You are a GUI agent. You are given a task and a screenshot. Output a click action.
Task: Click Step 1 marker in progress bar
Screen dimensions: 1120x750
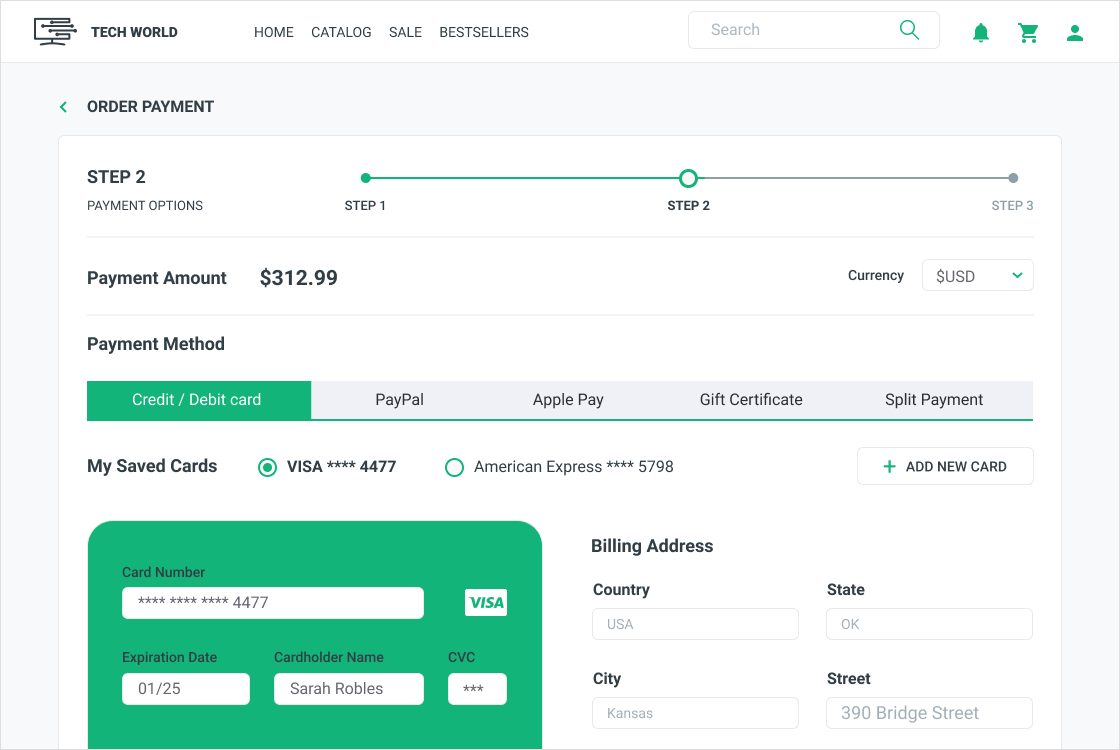(366, 178)
